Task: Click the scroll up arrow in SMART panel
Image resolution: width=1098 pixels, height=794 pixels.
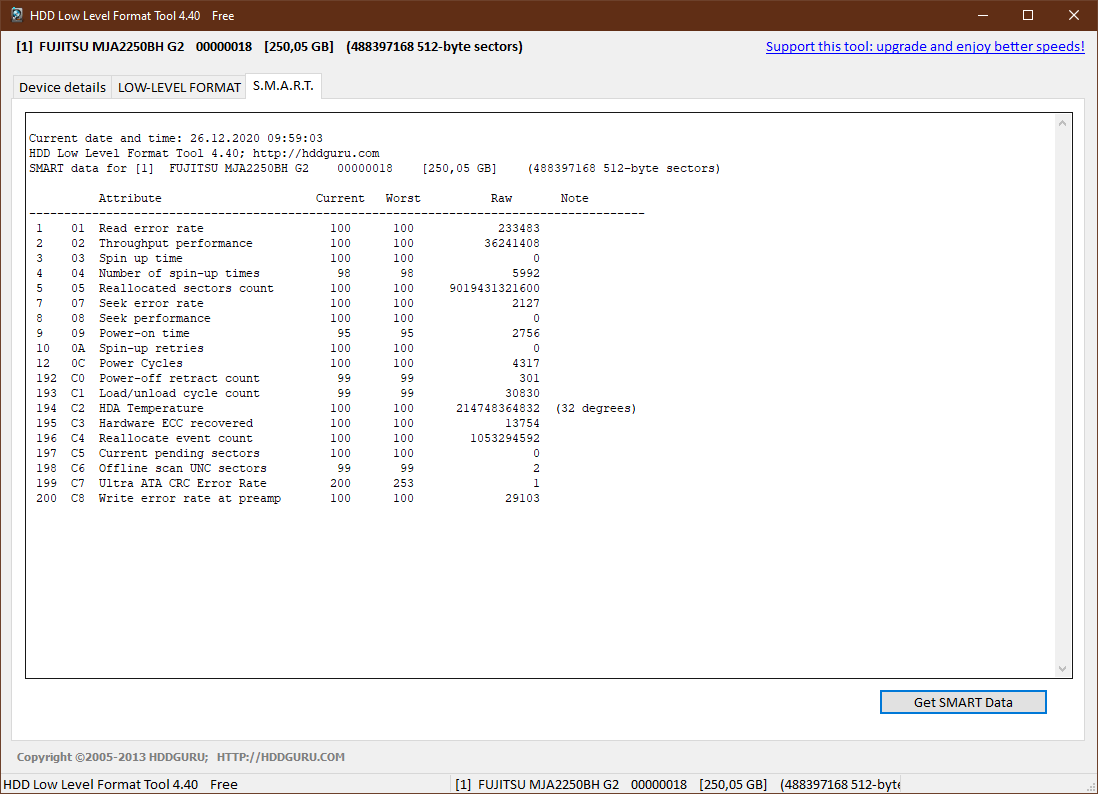Action: click(x=1062, y=123)
